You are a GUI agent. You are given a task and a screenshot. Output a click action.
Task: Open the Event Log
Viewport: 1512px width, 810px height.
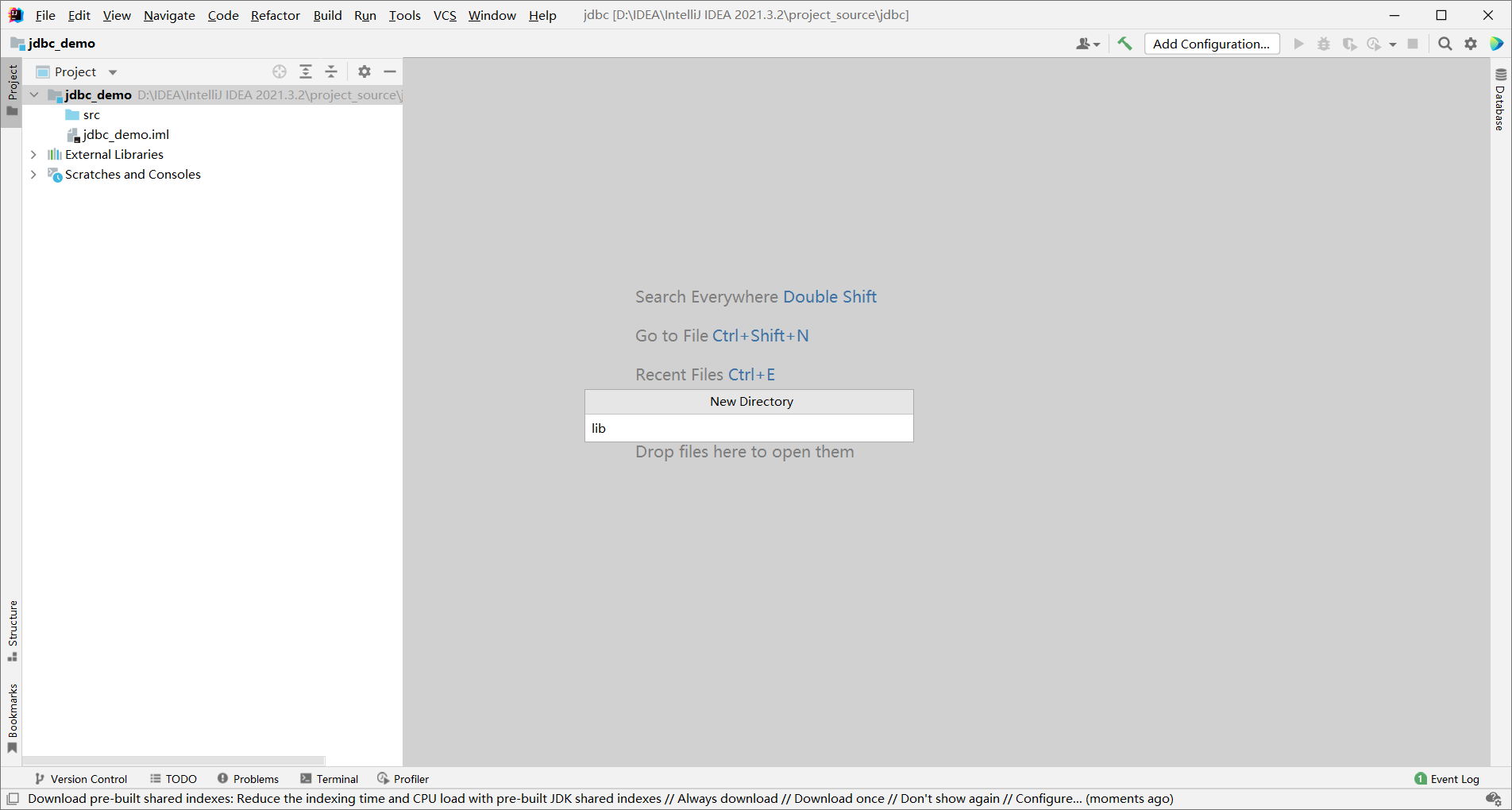(x=1447, y=779)
